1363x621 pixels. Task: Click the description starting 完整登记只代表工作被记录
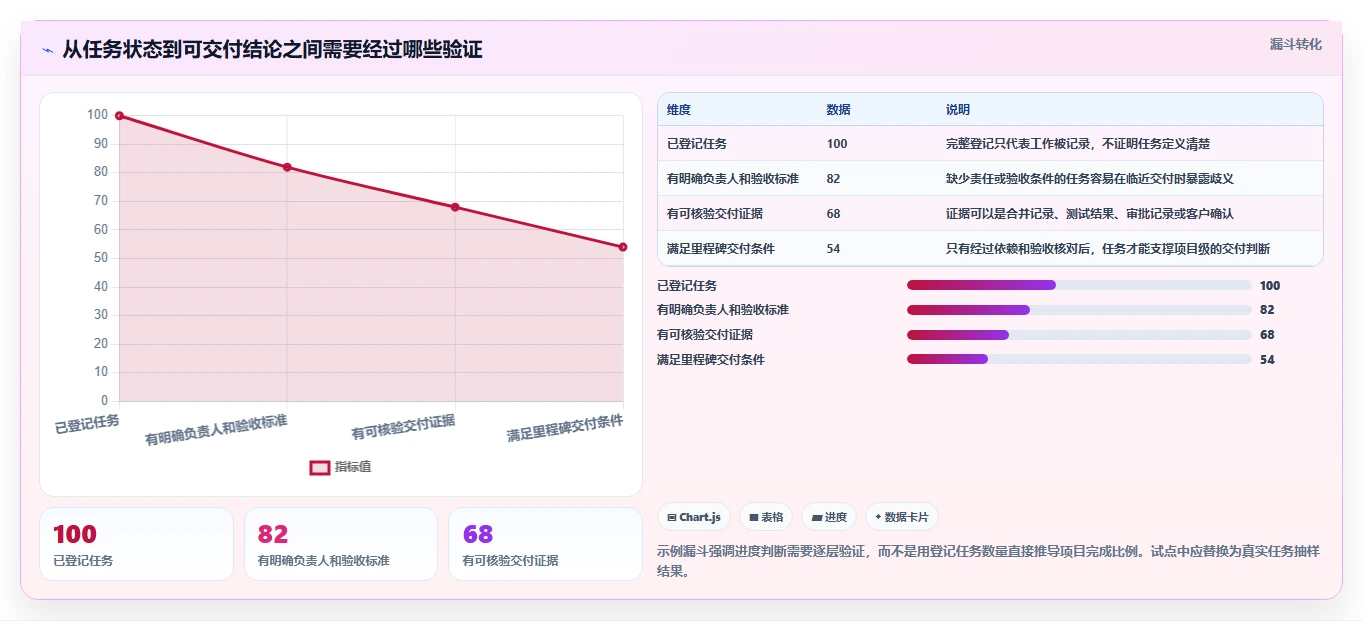[1079, 144]
